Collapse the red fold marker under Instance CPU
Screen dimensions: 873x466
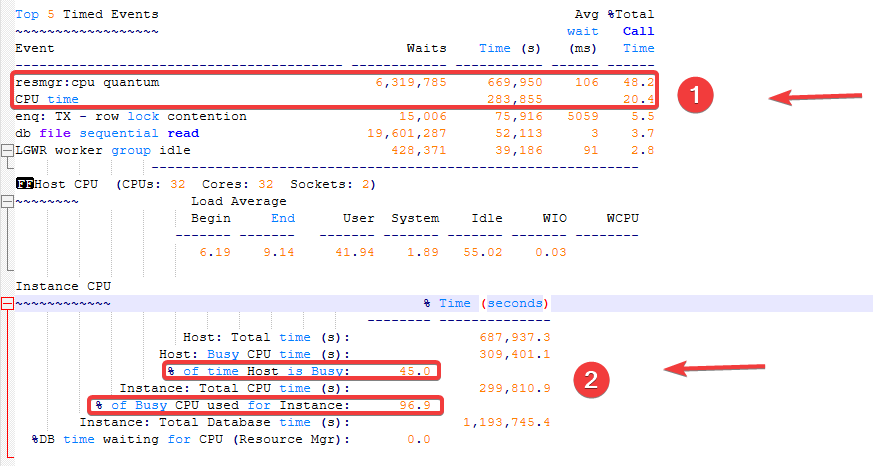click(x=7, y=304)
